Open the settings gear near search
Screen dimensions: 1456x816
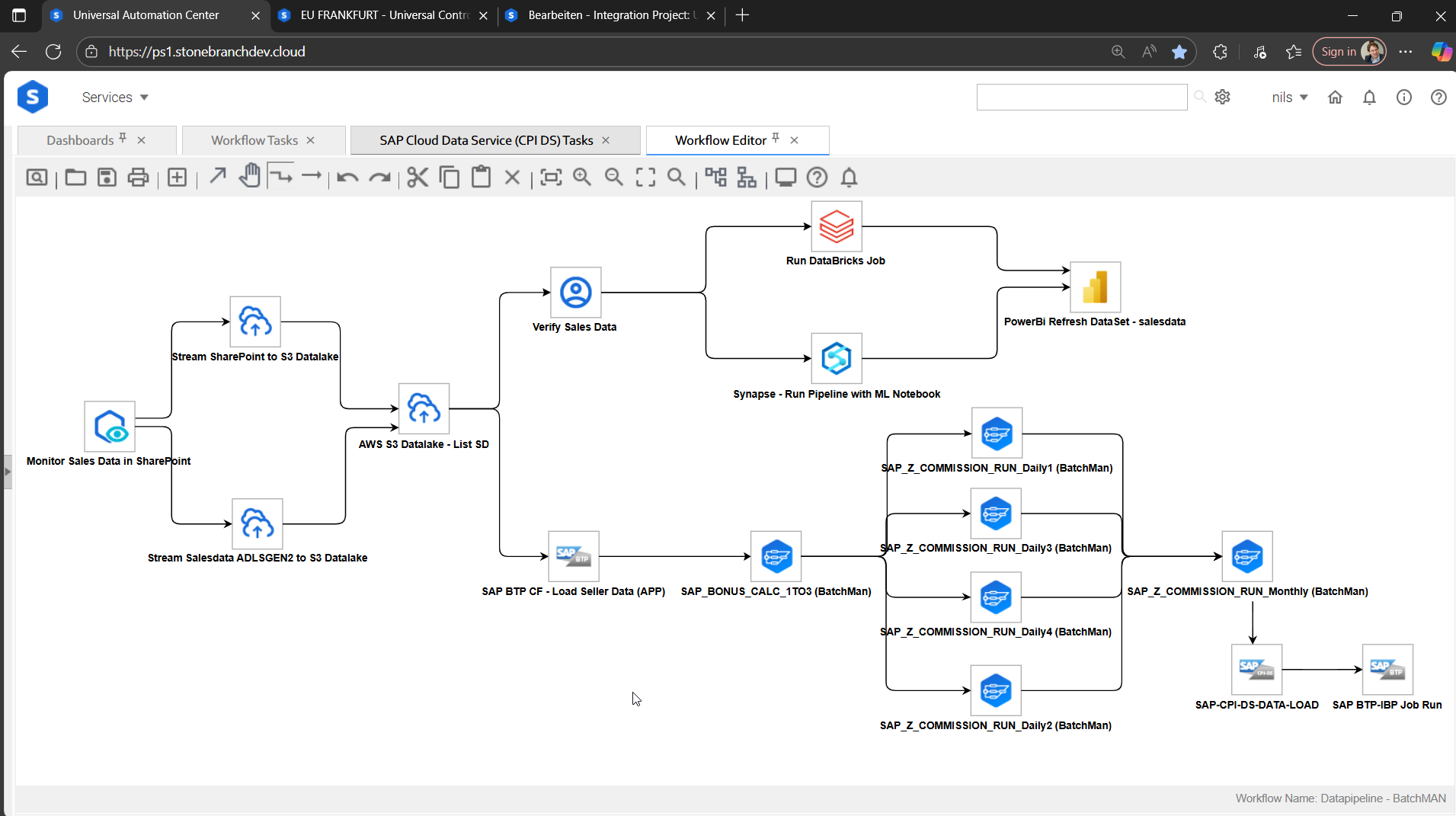pos(1223,97)
